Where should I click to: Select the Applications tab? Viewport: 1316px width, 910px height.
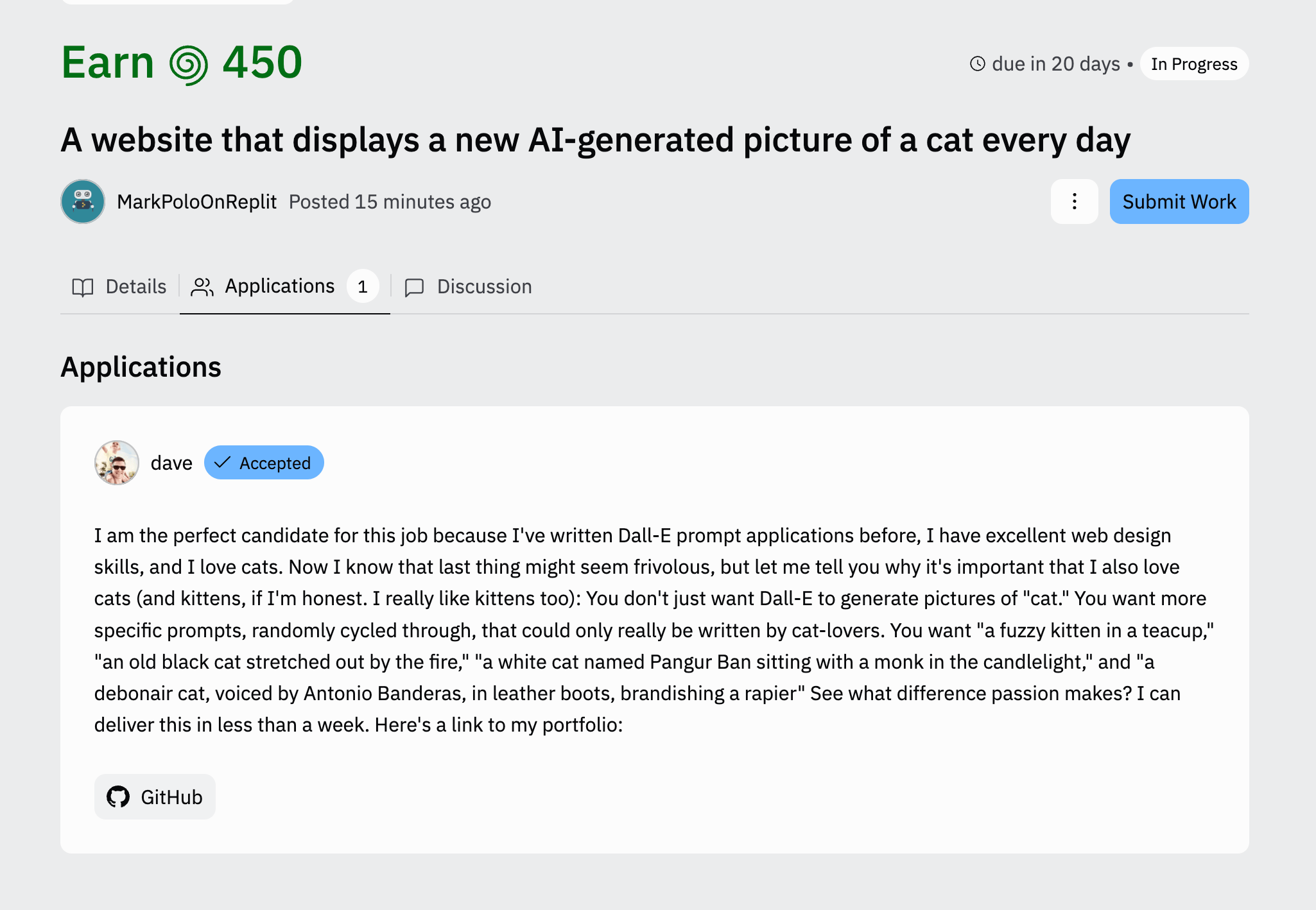tap(285, 286)
